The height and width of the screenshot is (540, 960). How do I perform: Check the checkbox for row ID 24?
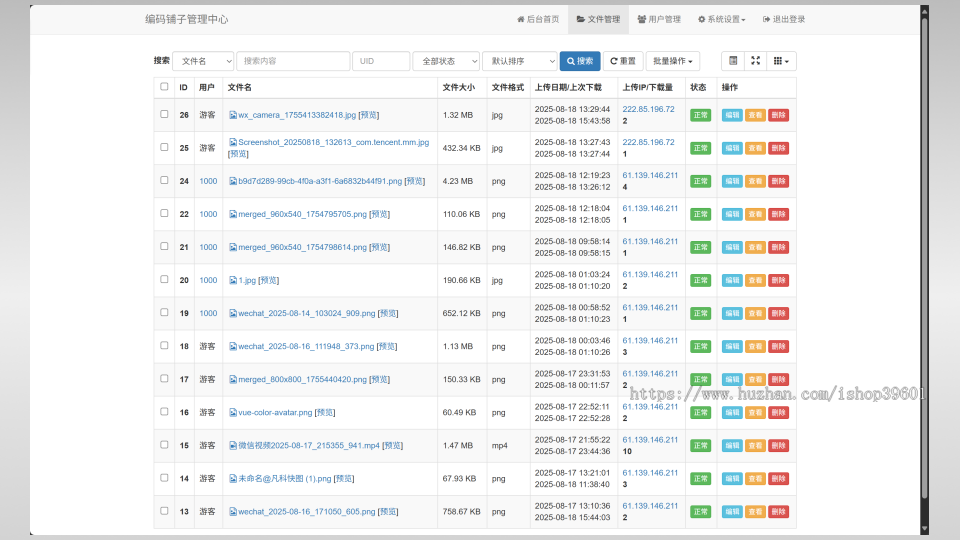[x=164, y=180]
